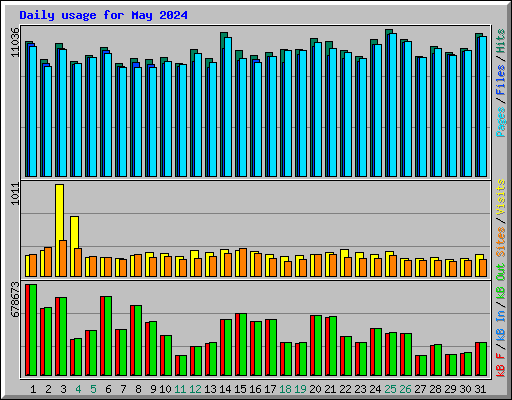The image size is (512, 400).
Task: Click the 'Daily usage for May 2024' title
Action: click(103, 15)
